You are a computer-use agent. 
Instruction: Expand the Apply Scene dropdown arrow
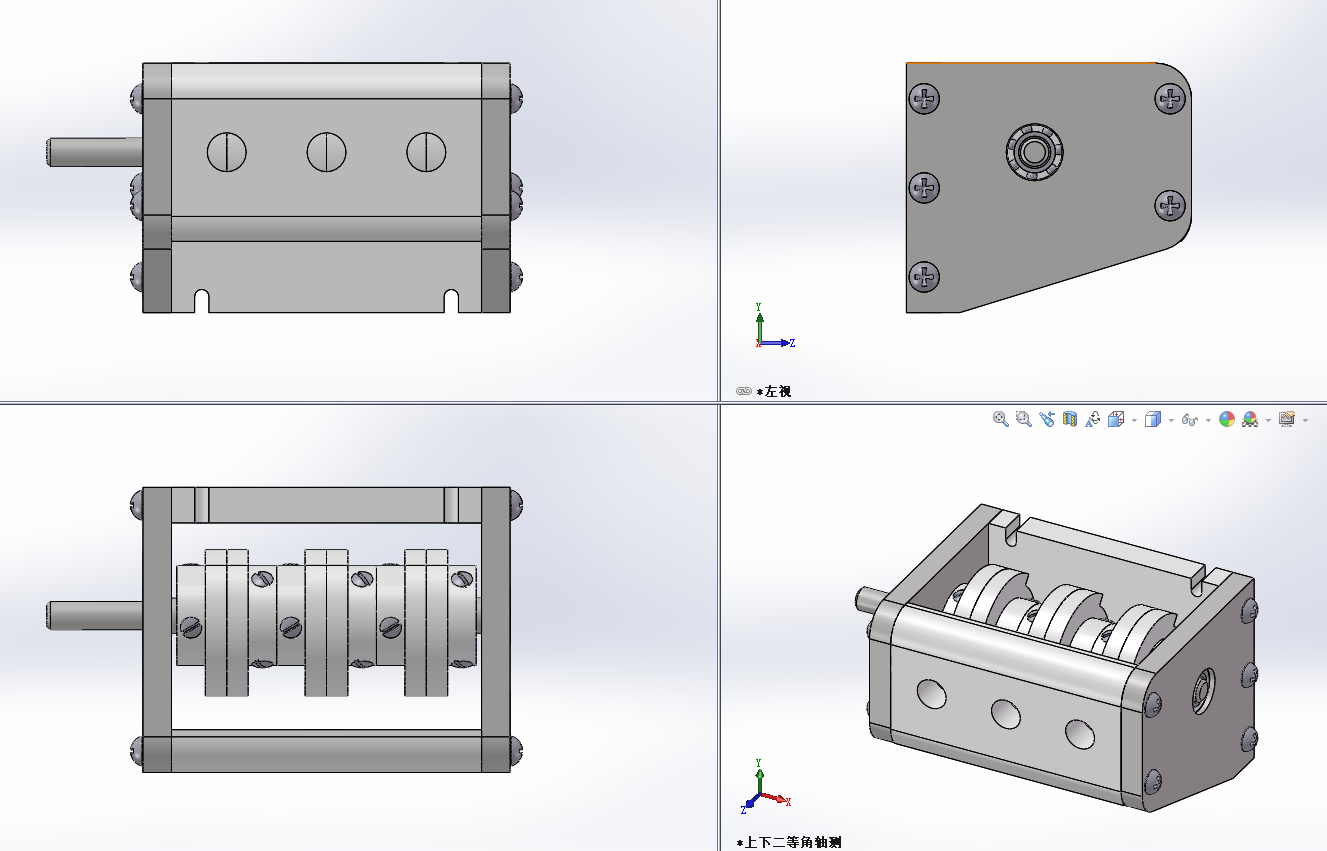(1268, 420)
